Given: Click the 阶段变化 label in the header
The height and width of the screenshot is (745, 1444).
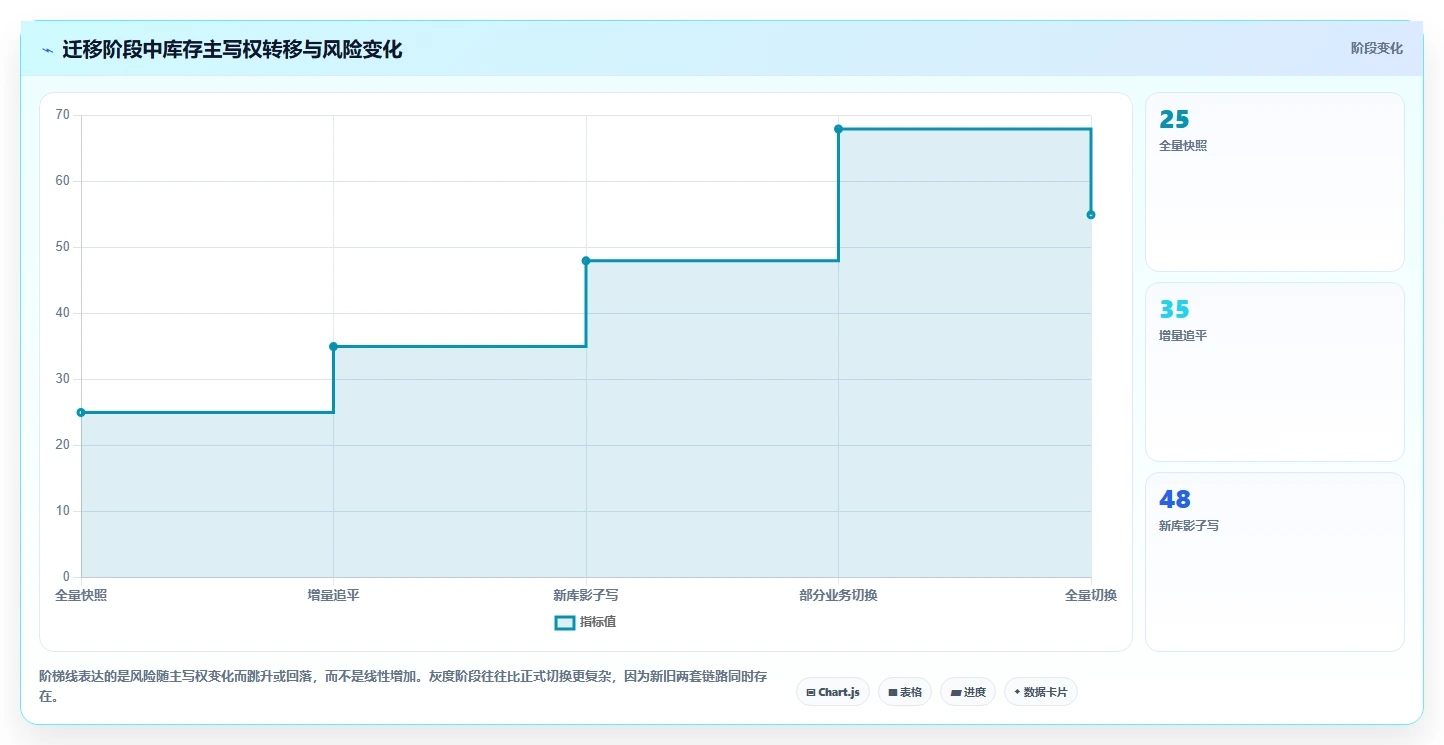Looking at the screenshot, I should click(x=1376, y=48).
